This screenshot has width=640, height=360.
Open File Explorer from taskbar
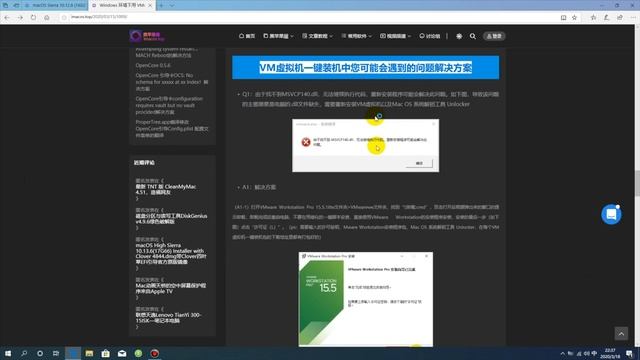coord(89,353)
